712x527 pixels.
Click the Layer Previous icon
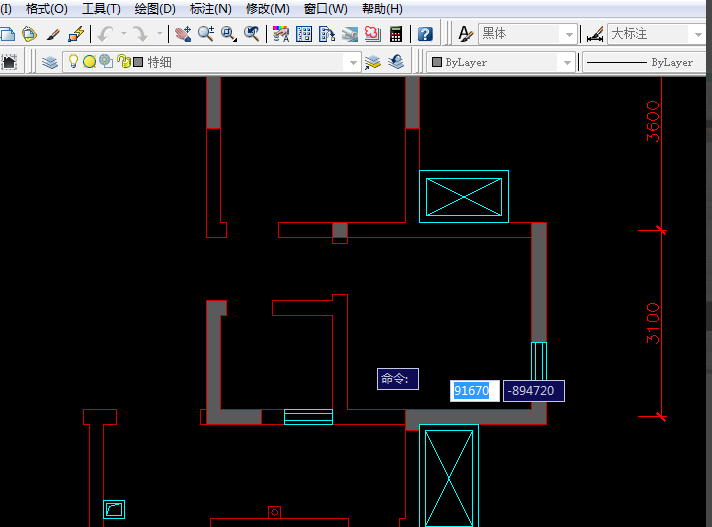[396, 62]
